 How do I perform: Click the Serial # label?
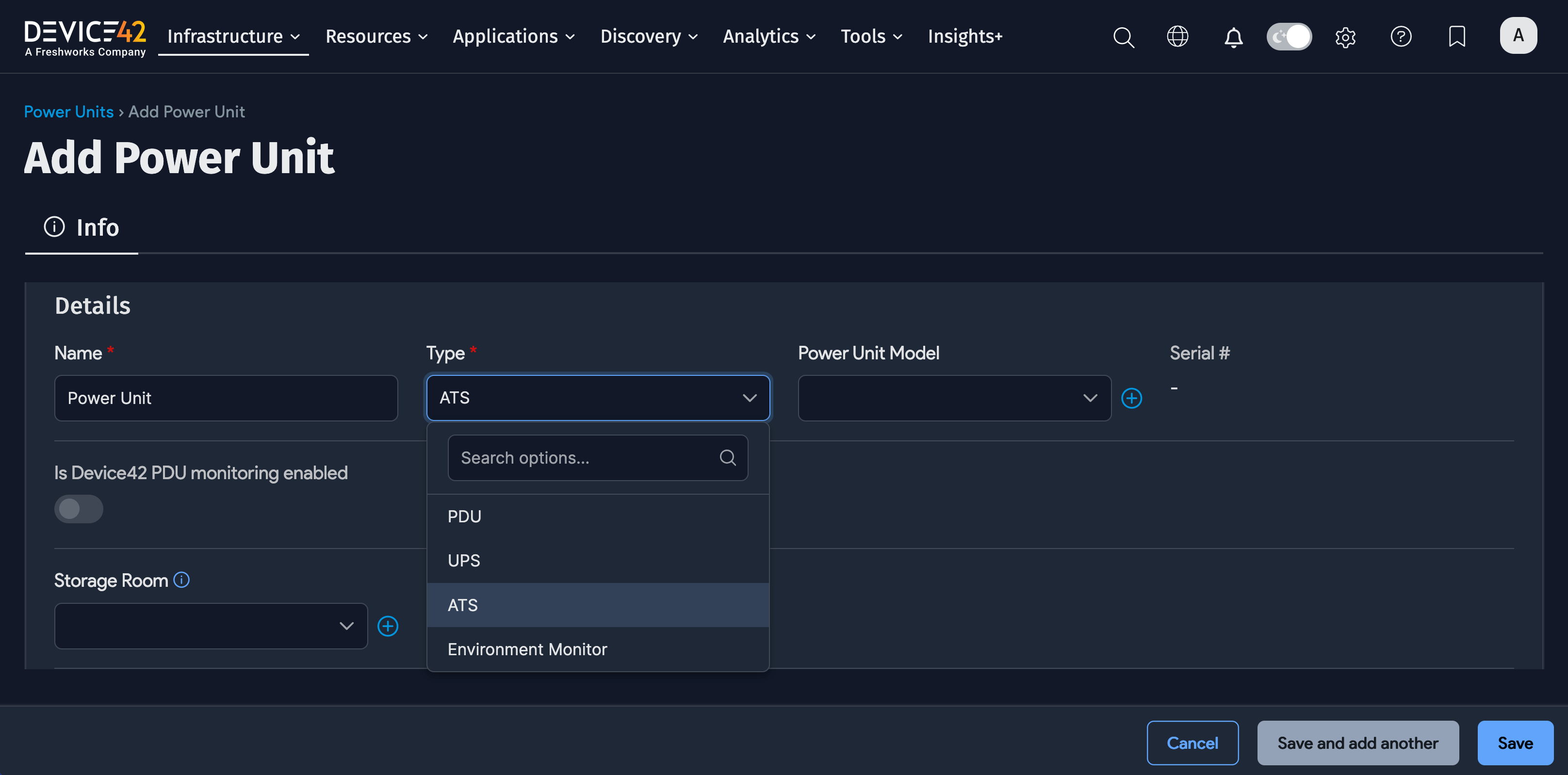[x=1199, y=353]
